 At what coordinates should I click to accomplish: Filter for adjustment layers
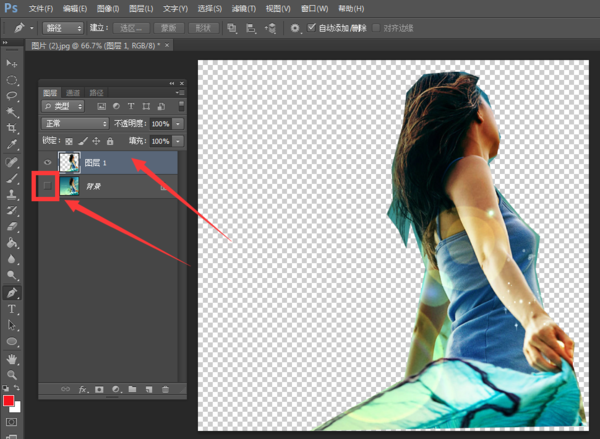pyautogui.click(x=116, y=106)
